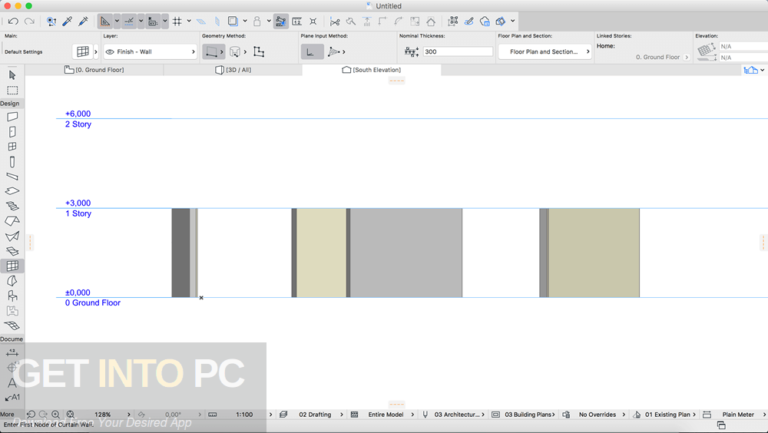Choose the Object chair tool

point(12,296)
